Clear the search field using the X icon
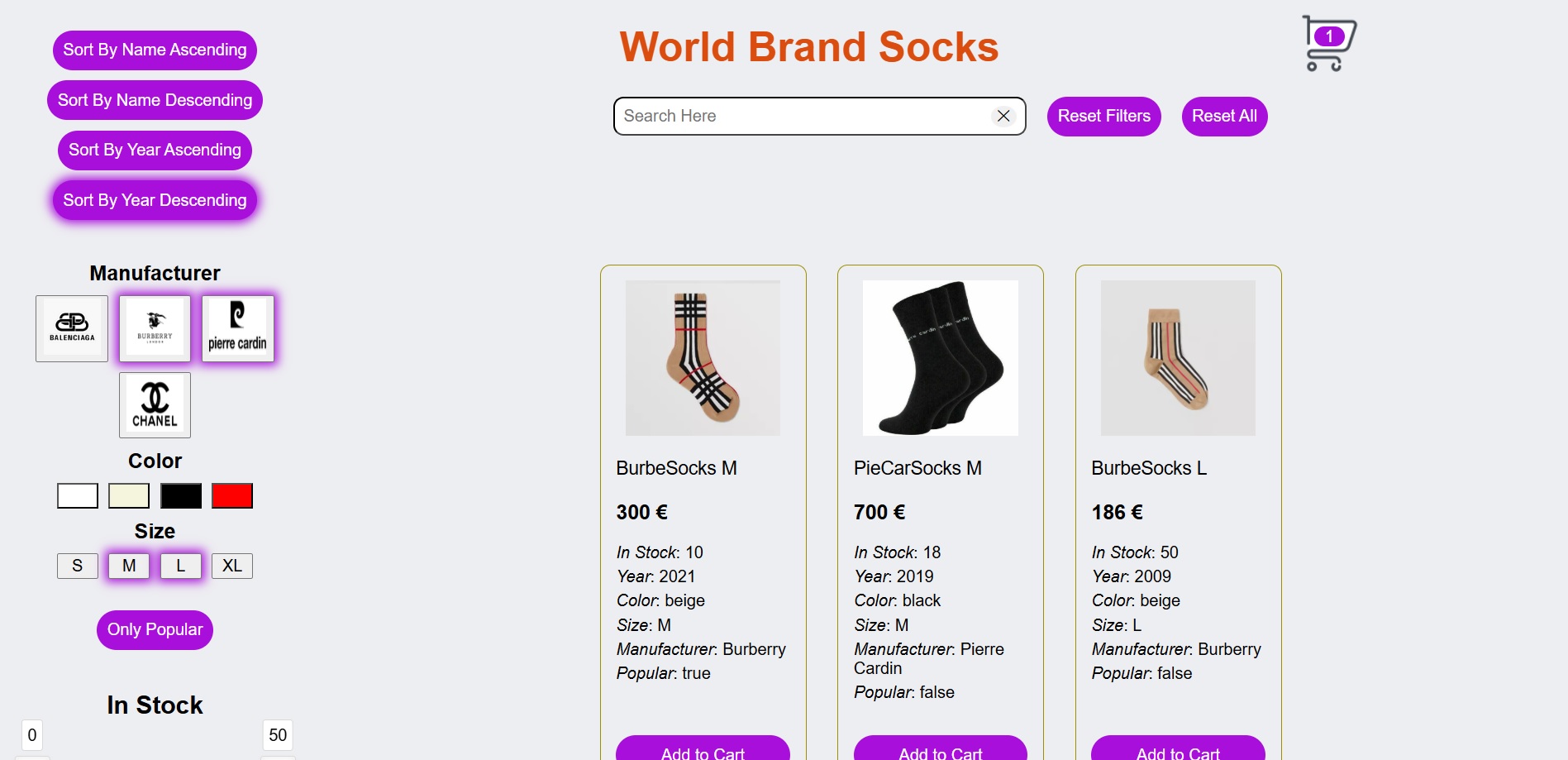 pyautogui.click(x=1003, y=116)
